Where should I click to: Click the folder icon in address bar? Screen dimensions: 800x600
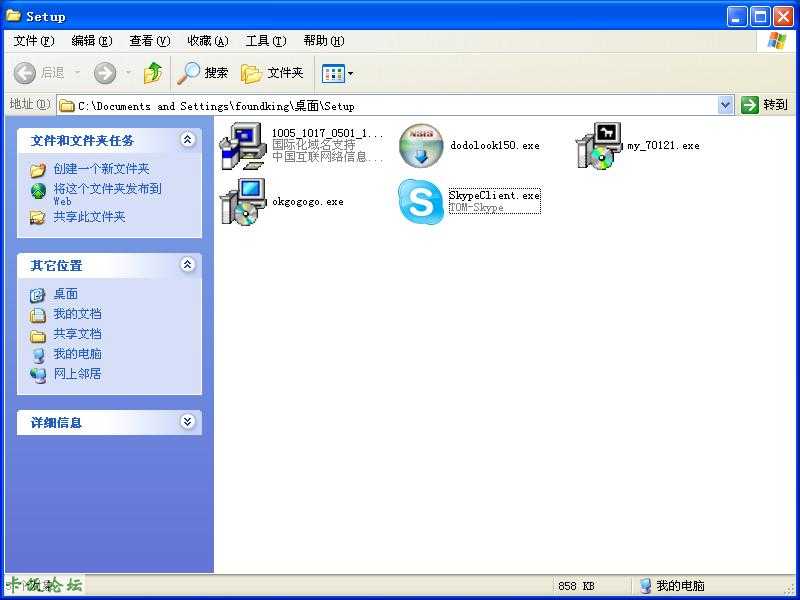pyautogui.click(x=67, y=106)
